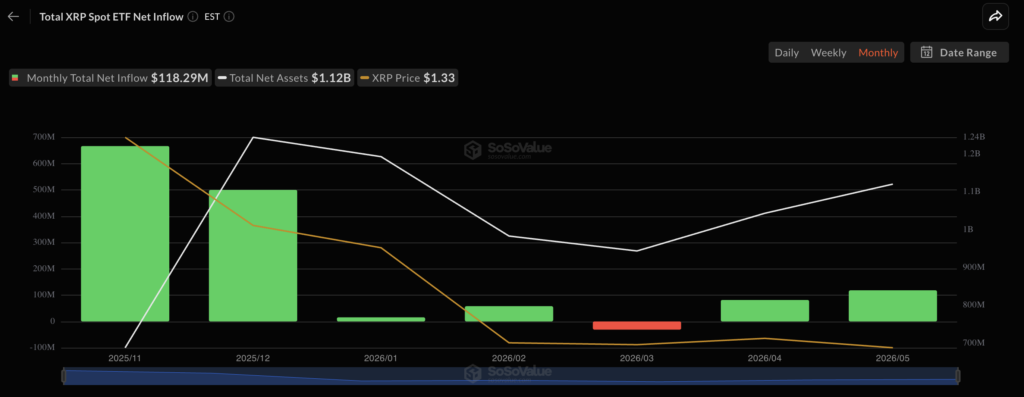Click the 2026/04 green inflow bar

(765, 311)
